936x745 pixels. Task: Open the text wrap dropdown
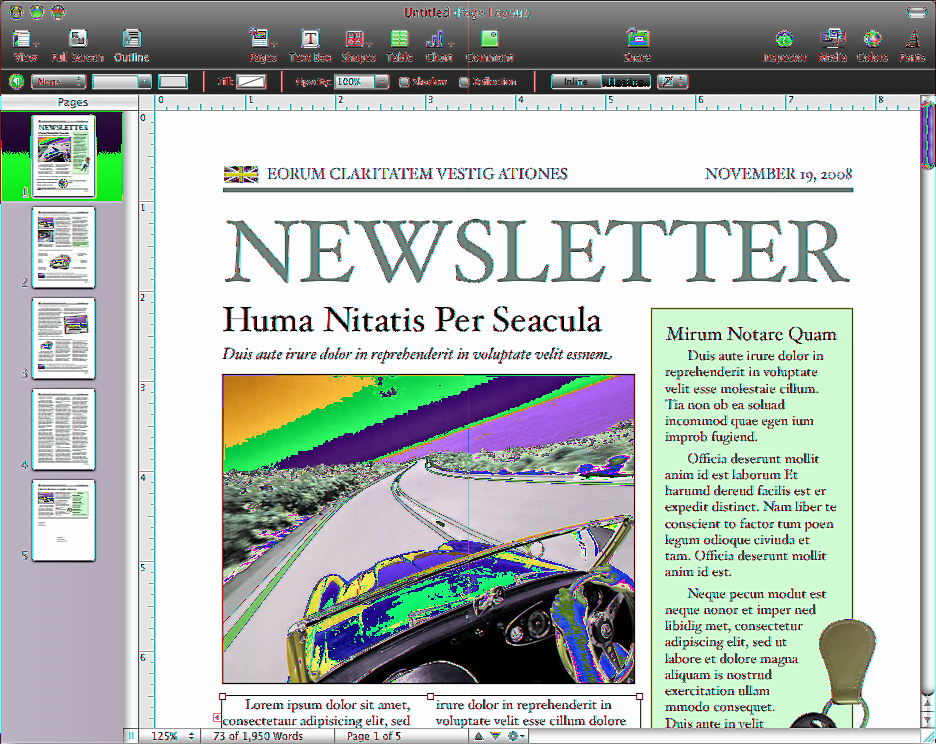(x=673, y=82)
